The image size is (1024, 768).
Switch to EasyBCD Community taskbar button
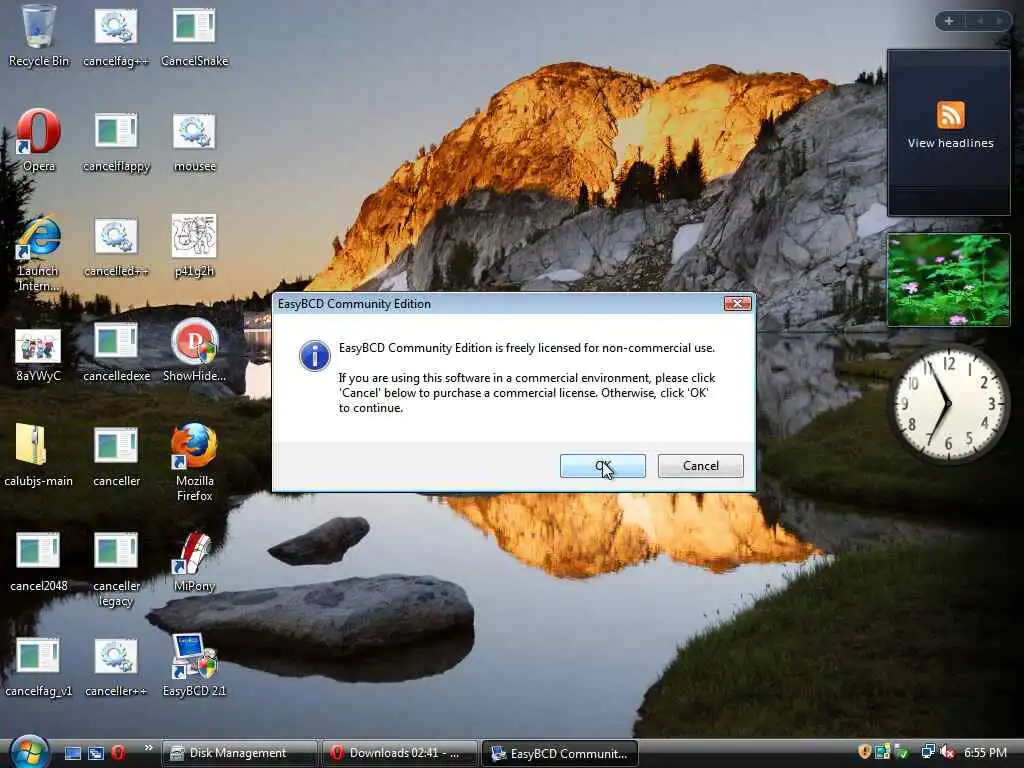point(559,753)
